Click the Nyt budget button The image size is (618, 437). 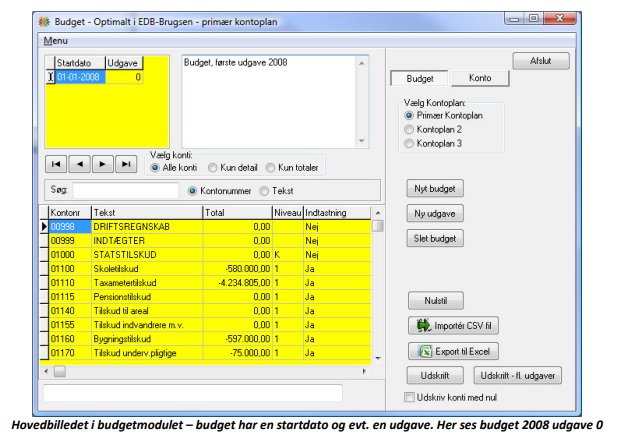[435, 189]
